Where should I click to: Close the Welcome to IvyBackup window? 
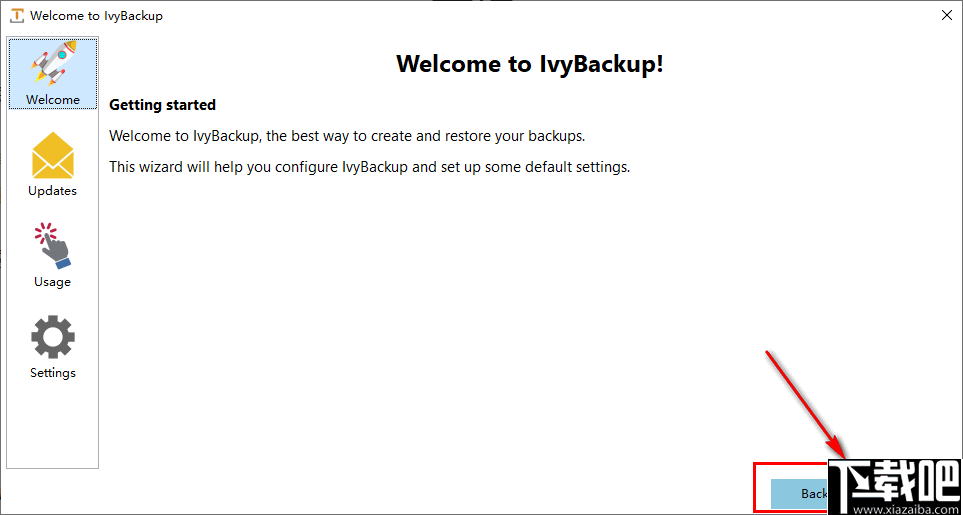pos(946,16)
